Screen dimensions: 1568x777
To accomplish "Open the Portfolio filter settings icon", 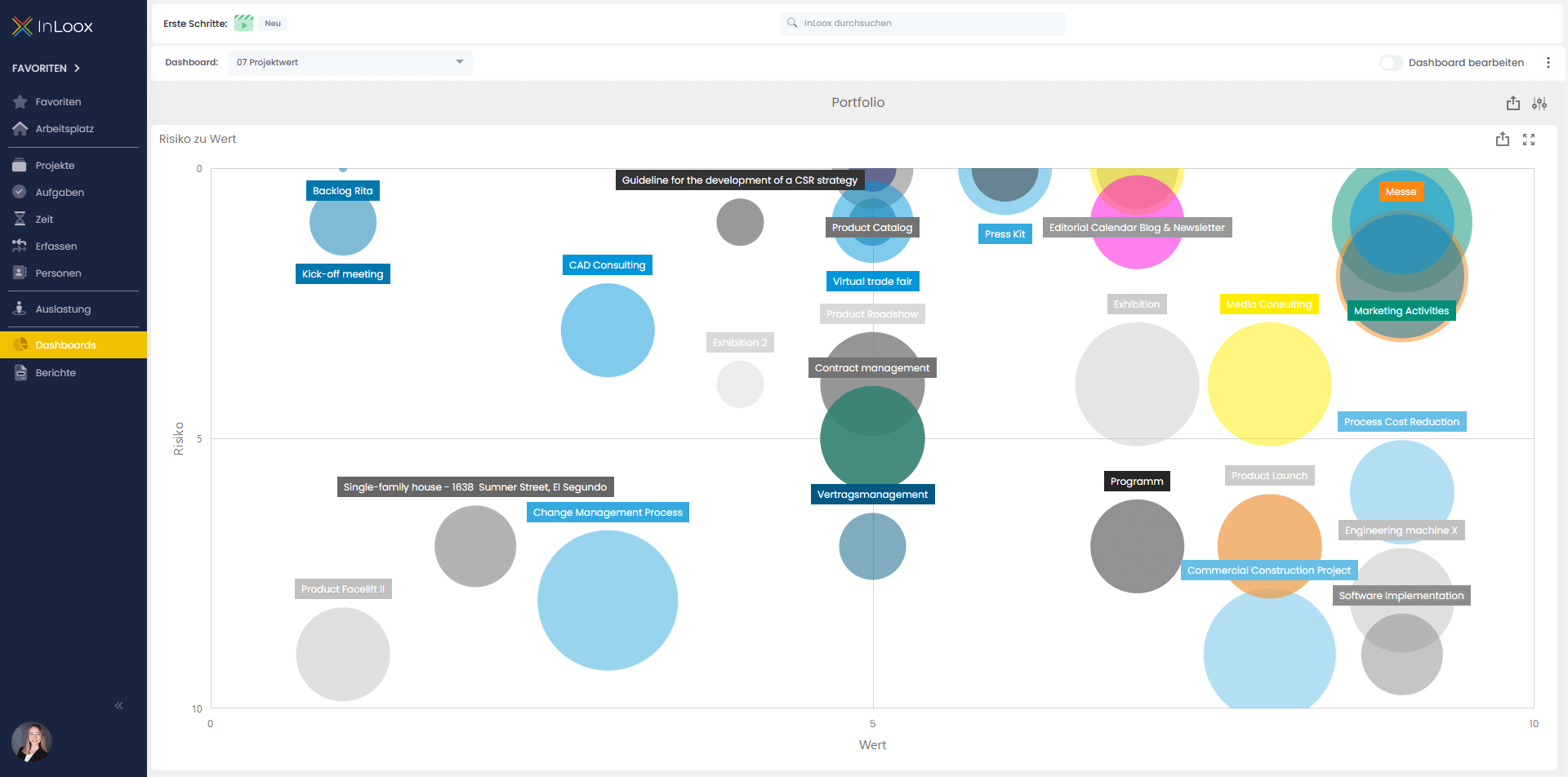I will point(1539,104).
